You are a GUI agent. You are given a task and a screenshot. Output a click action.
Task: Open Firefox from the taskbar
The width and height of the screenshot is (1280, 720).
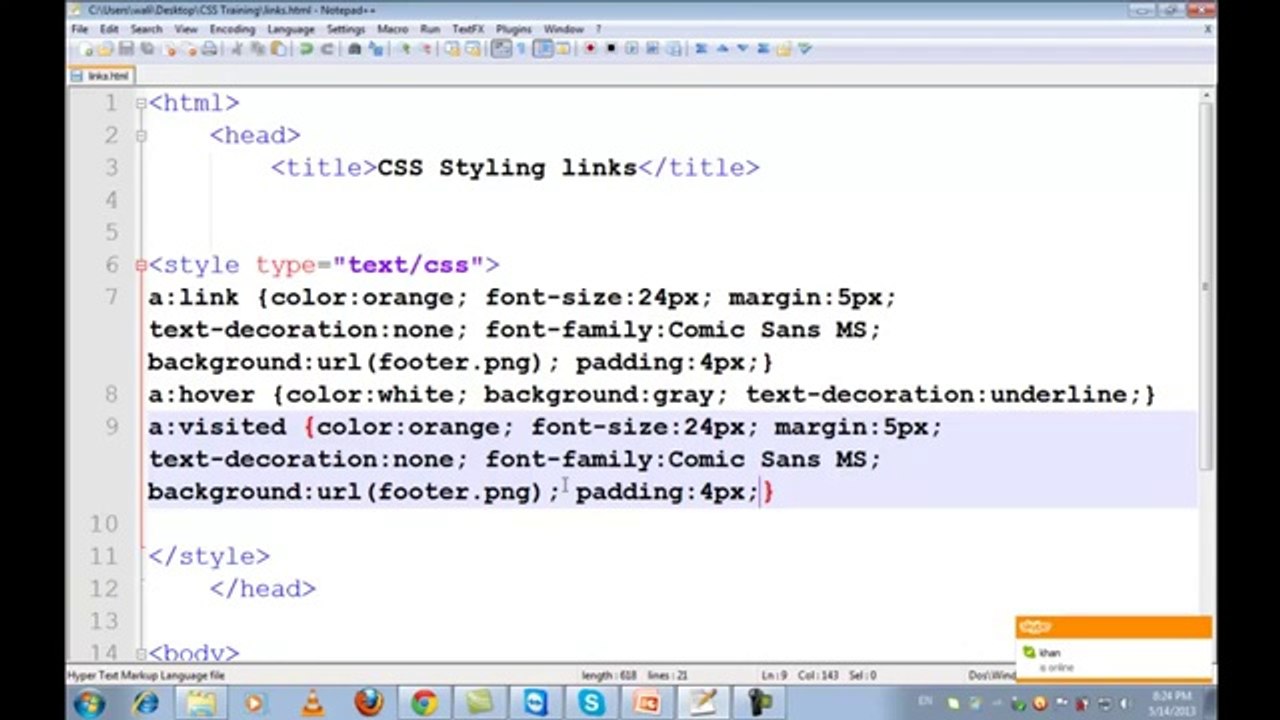pos(369,702)
